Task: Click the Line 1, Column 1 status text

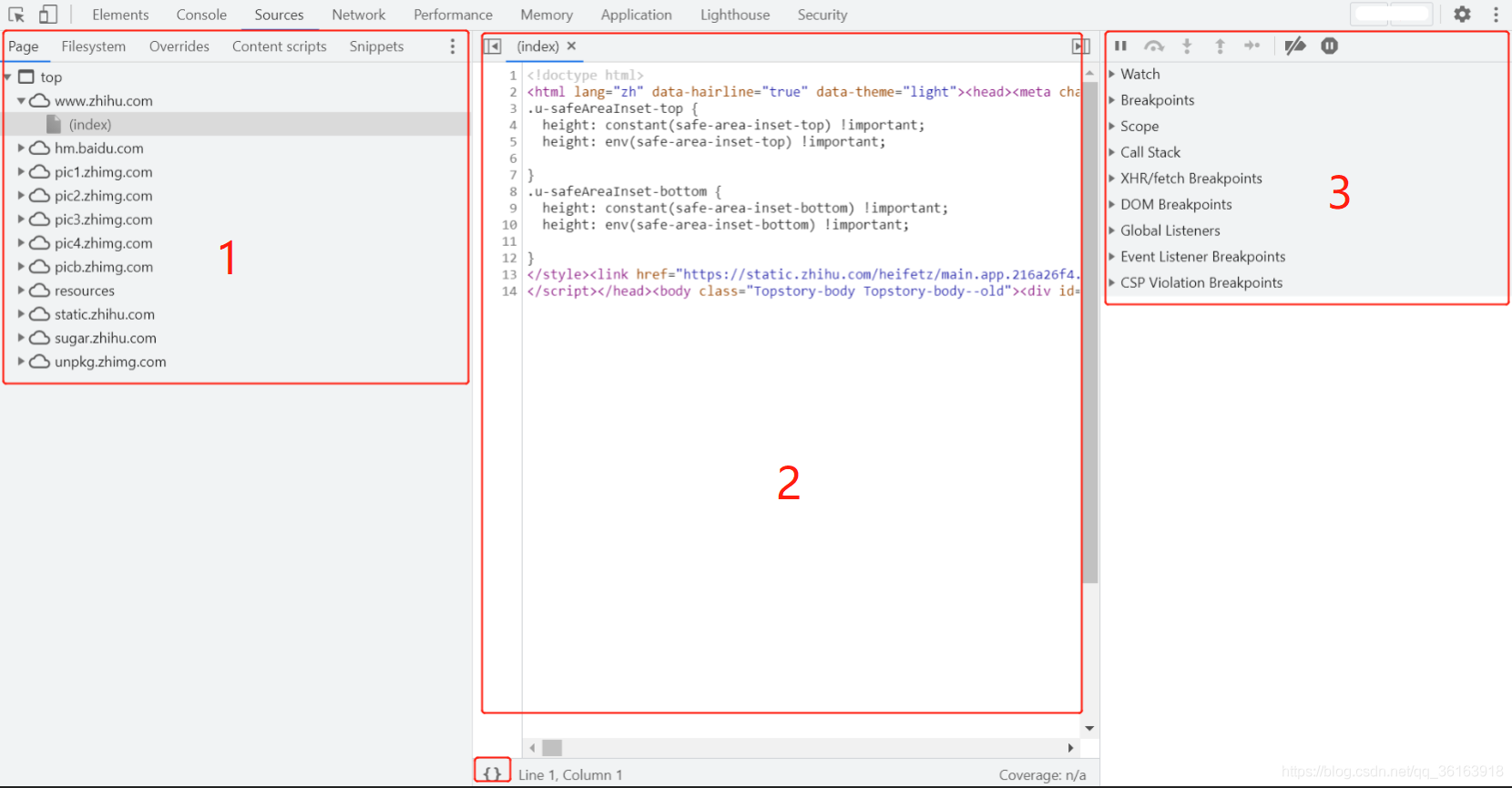Action: click(570, 775)
